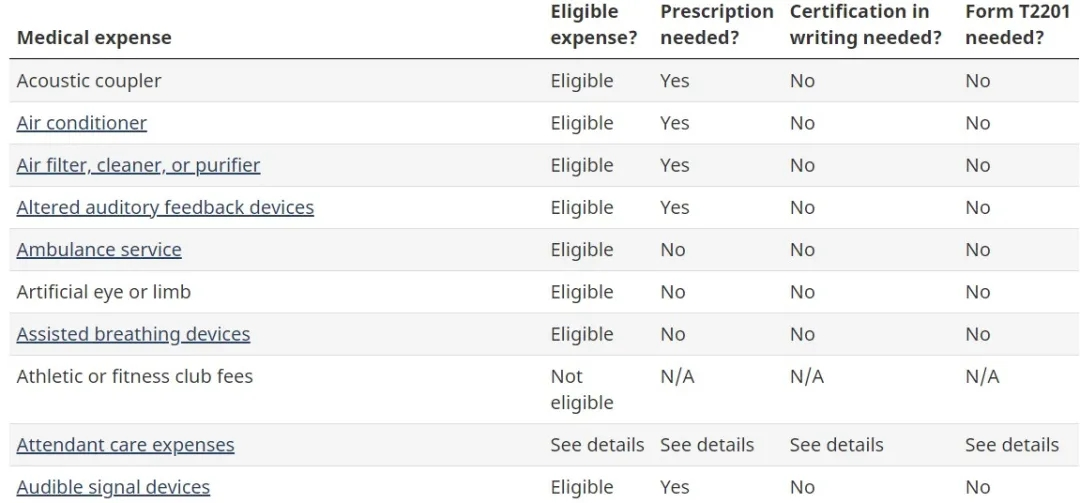
Task: Select the Prescription needed? column header
Action: 716,25
